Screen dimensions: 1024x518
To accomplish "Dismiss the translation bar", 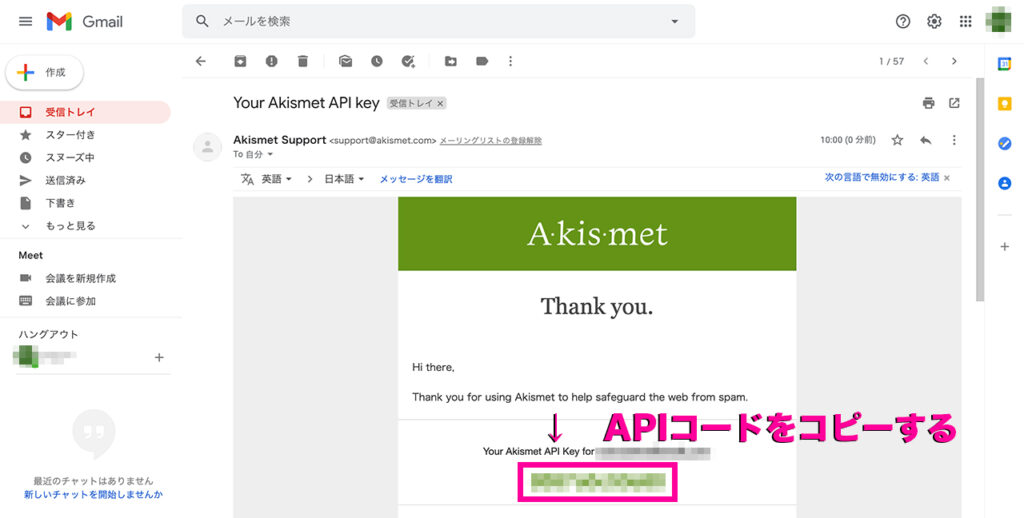I will pos(947,178).
